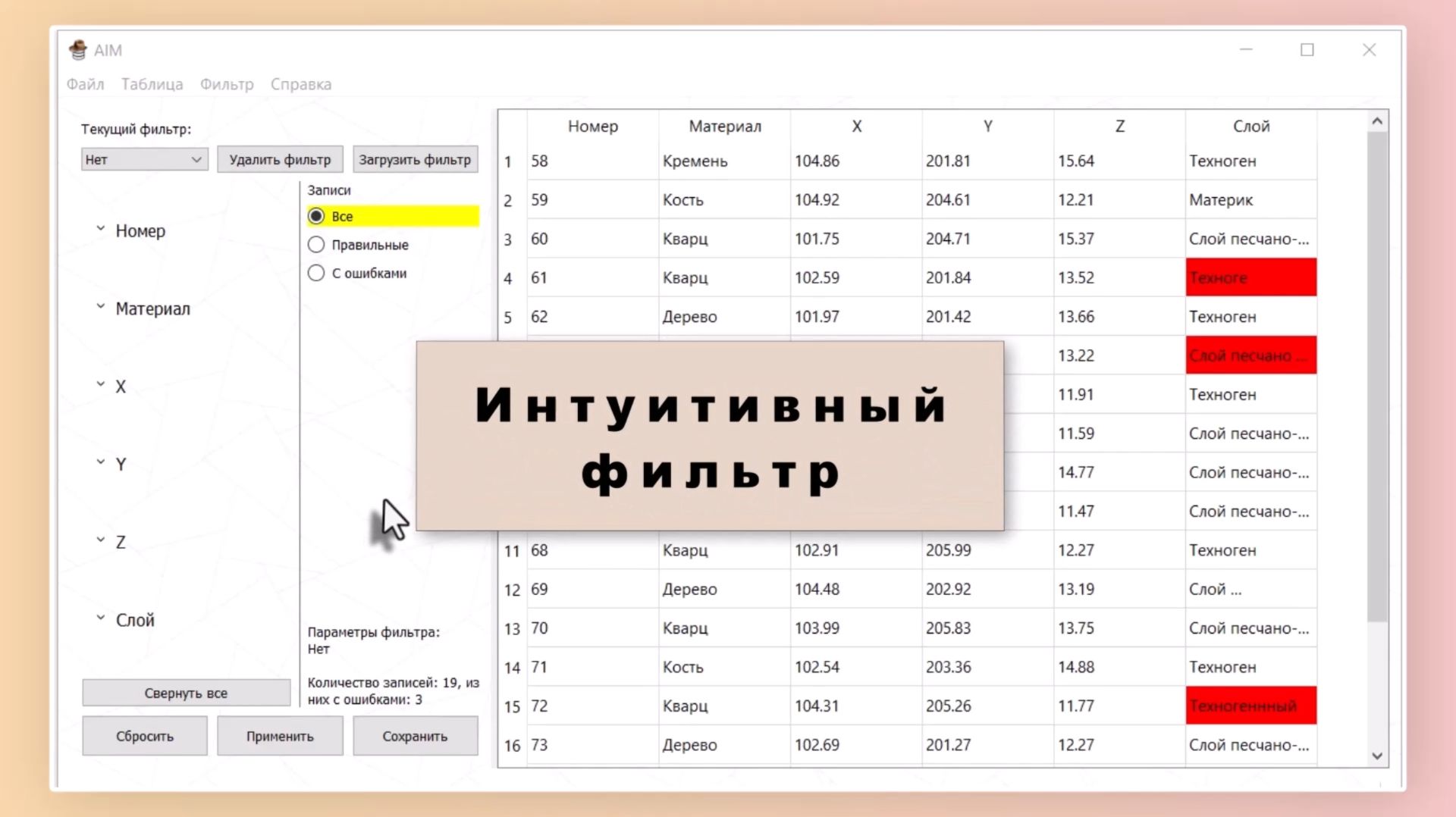Click "Свернуть все" to collapse all sections

point(185,692)
